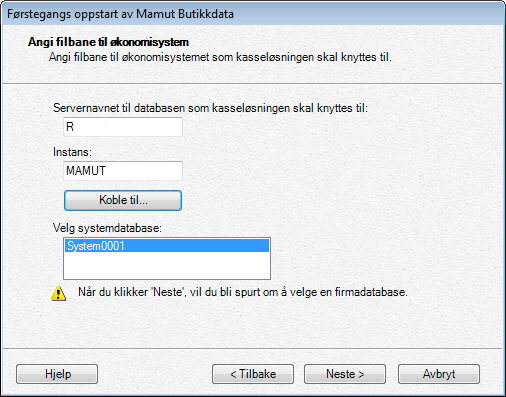The width and height of the screenshot is (506, 397).
Task: Click the firmadatabase warning message text
Action: click(243, 292)
